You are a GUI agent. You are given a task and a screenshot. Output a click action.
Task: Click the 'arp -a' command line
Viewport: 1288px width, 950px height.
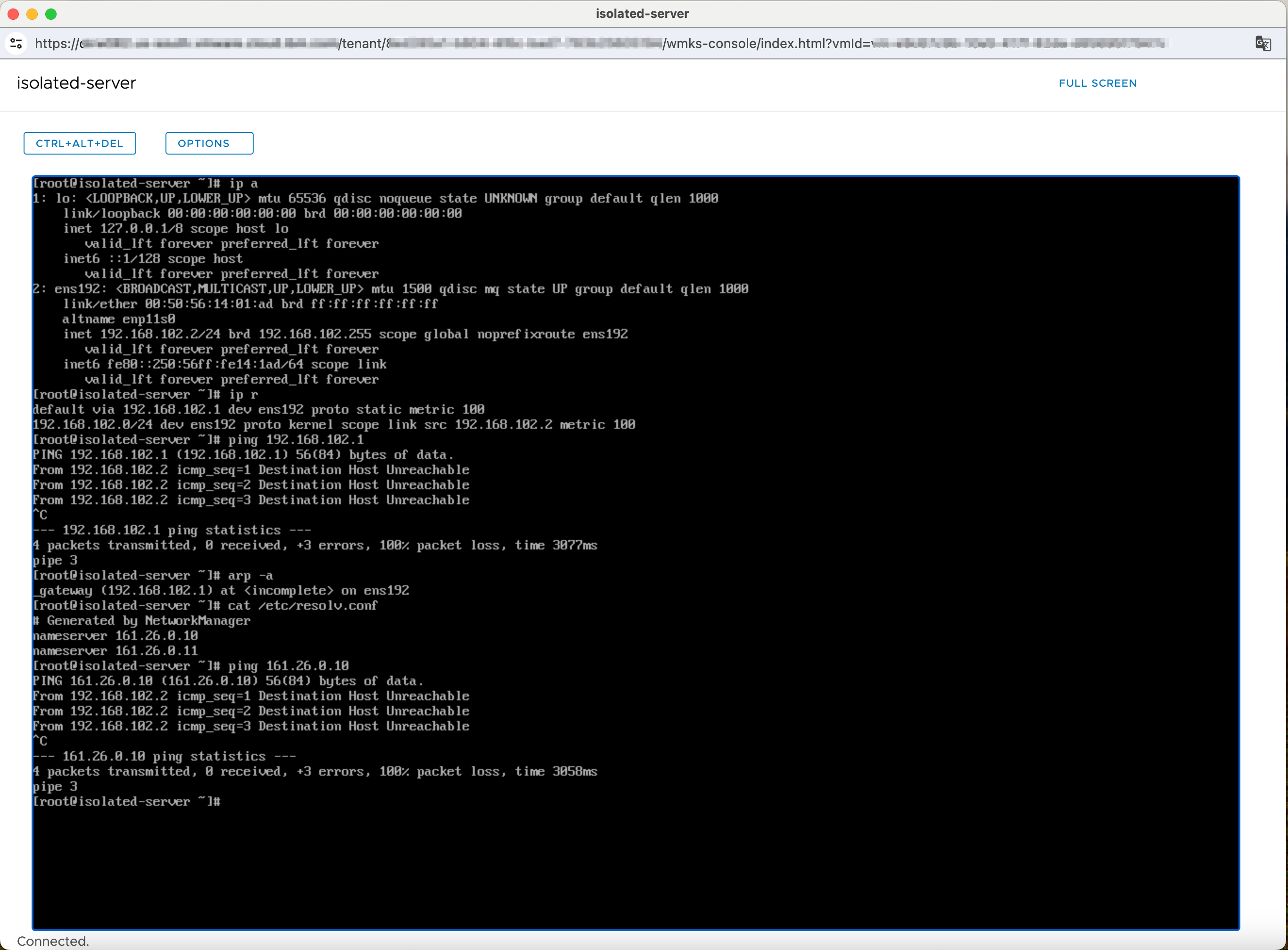click(152, 576)
